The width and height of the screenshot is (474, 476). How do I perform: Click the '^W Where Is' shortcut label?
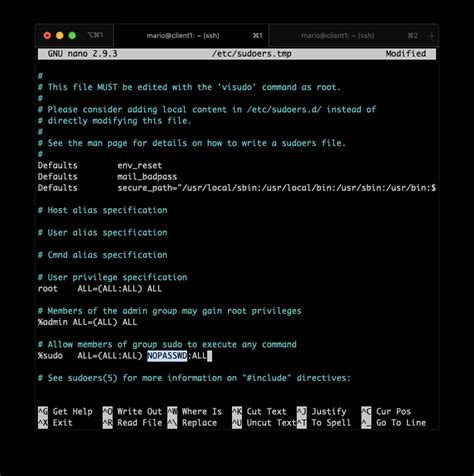pos(195,411)
